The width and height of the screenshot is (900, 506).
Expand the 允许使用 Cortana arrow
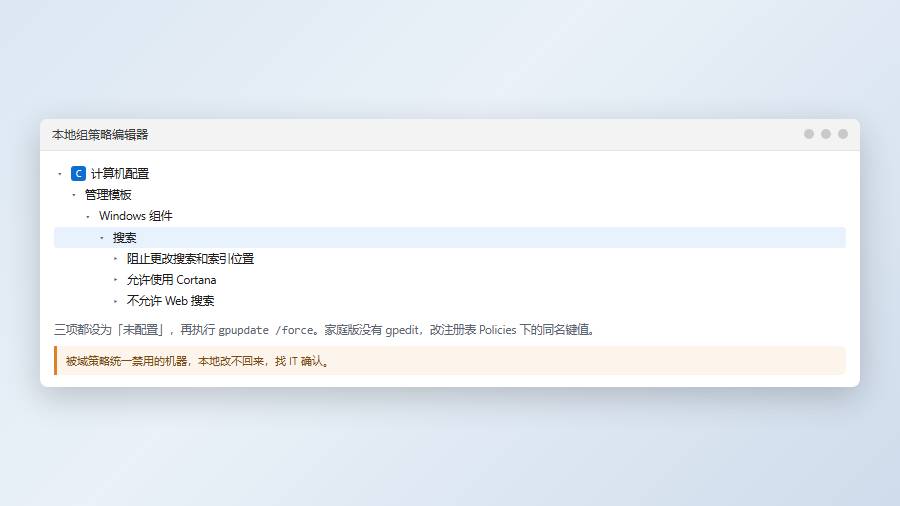click(116, 280)
